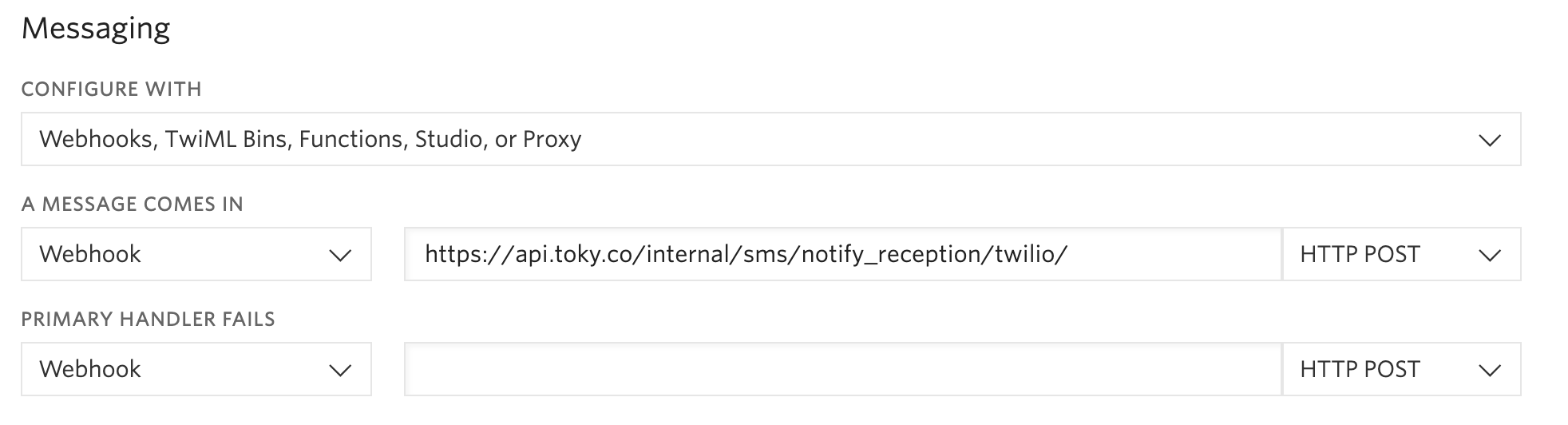Click chevron of incoming message HTTP POST

[1489, 256]
